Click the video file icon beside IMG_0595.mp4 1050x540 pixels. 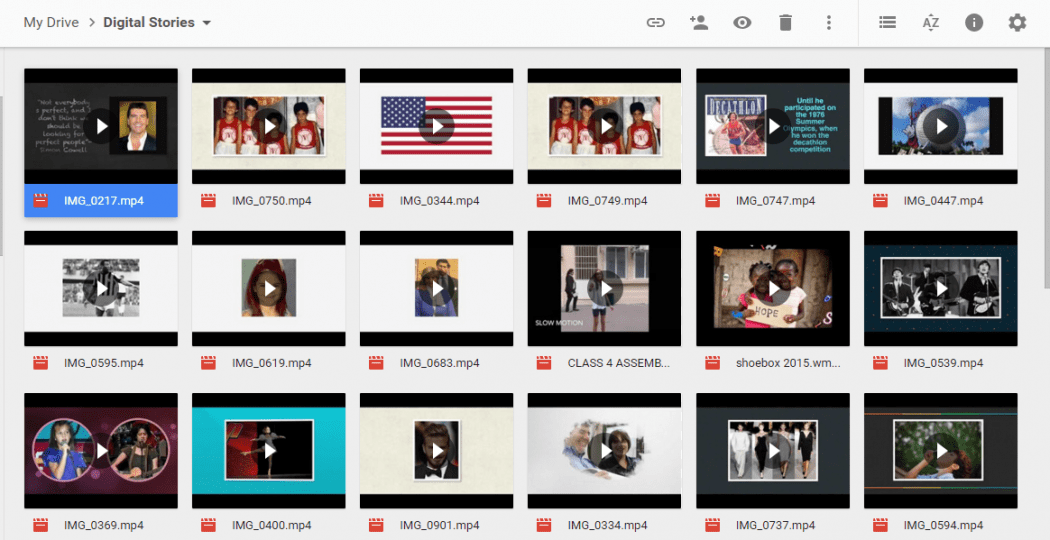[41, 363]
